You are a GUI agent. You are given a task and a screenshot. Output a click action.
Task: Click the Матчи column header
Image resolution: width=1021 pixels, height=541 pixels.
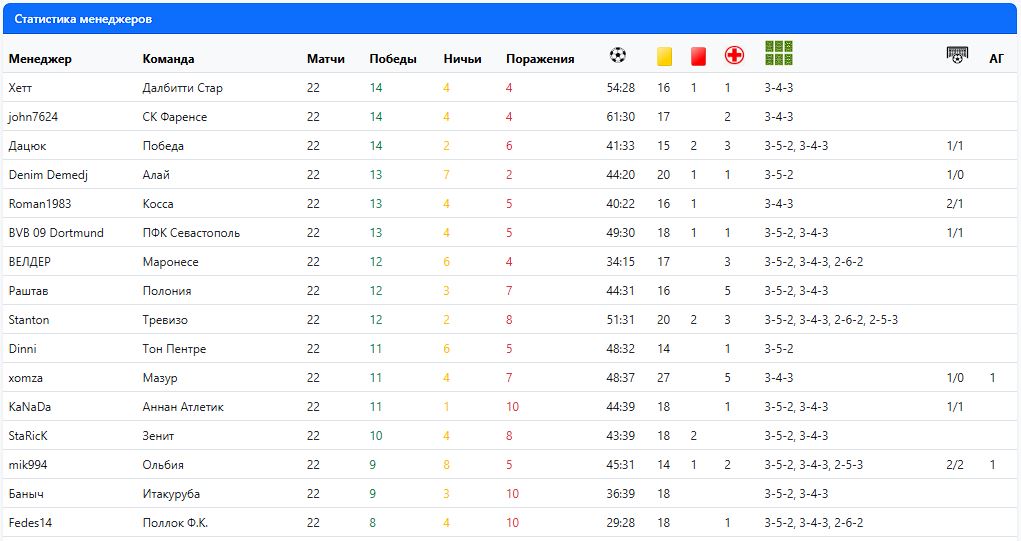coord(326,59)
